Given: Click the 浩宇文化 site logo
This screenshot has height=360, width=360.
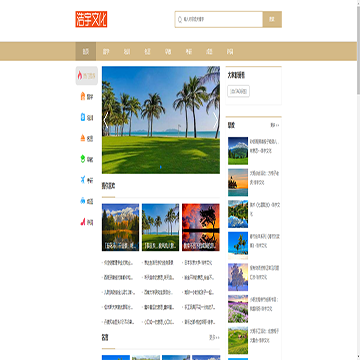Looking at the screenshot, I should click(x=91, y=19).
